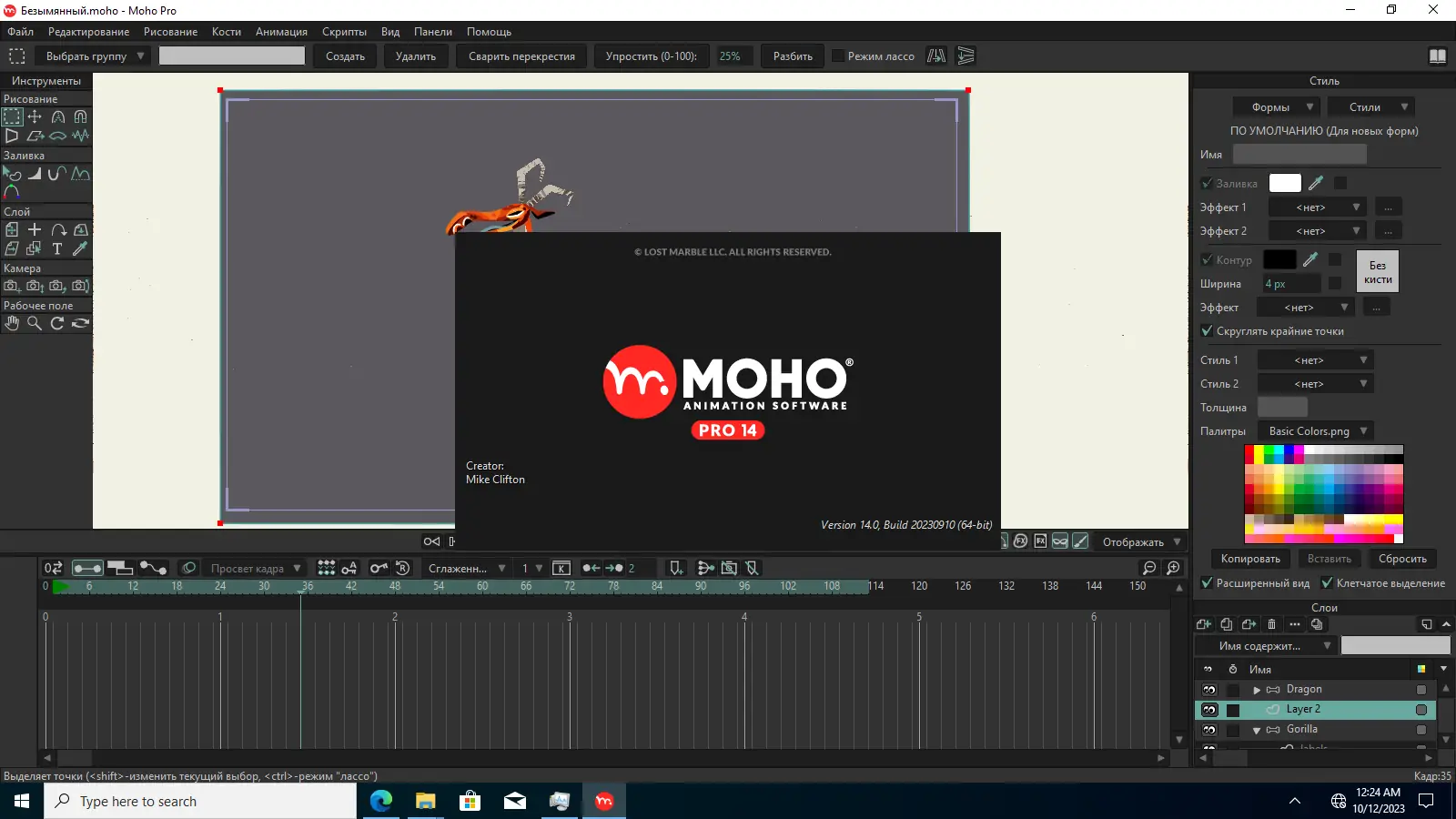Screen dimensions: 1456x819
Task: Open the Shapes (Формы) dropdown
Action: [1277, 107]
